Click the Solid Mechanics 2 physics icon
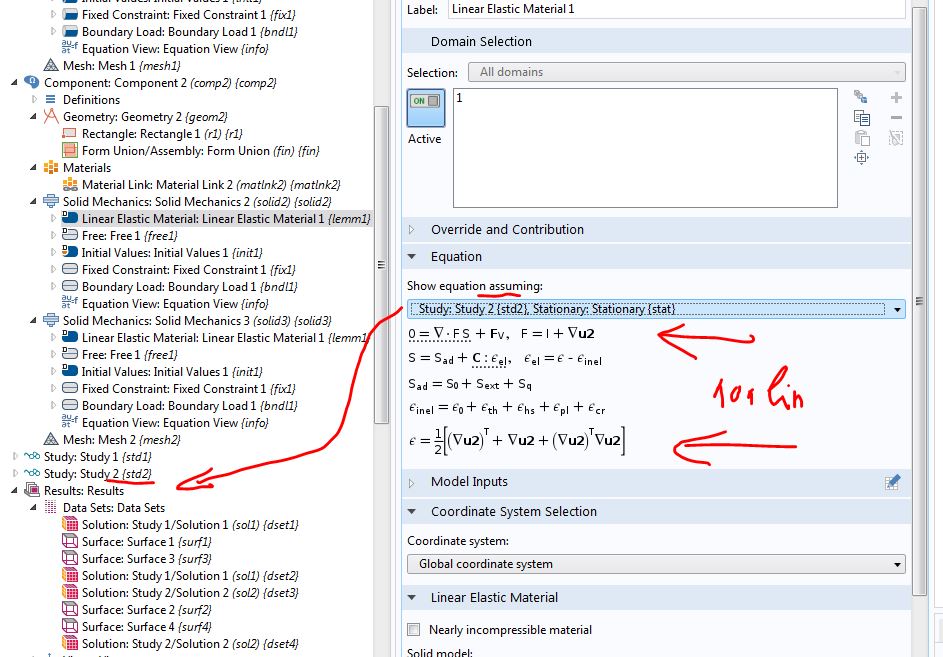Screen dimensions: 943x657 click(51, 202)
